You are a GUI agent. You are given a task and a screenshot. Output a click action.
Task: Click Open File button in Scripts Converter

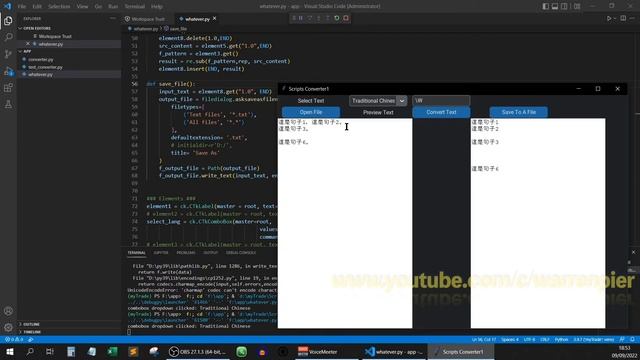click(x=311, y=112)
